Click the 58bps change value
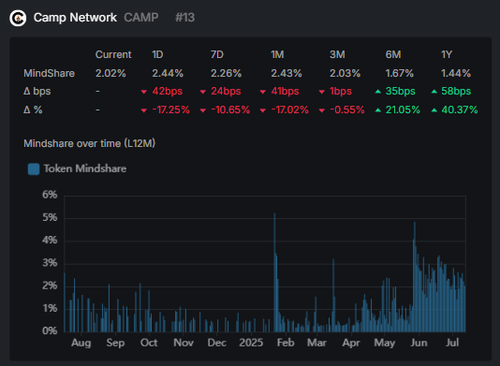500x366 pixels. click(x=456, y=91)
